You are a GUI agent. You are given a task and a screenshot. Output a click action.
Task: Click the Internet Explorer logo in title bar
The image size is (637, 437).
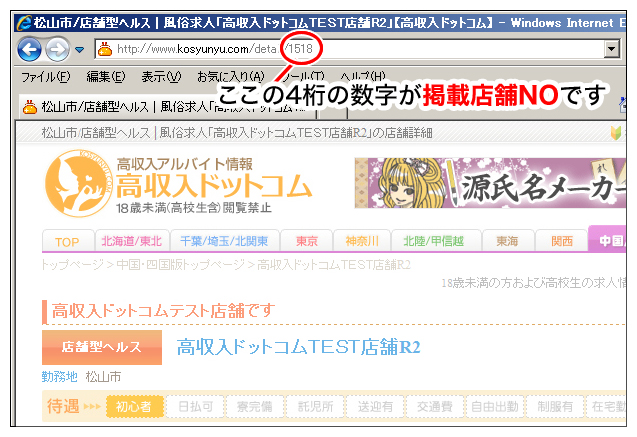tap(24, 23)
